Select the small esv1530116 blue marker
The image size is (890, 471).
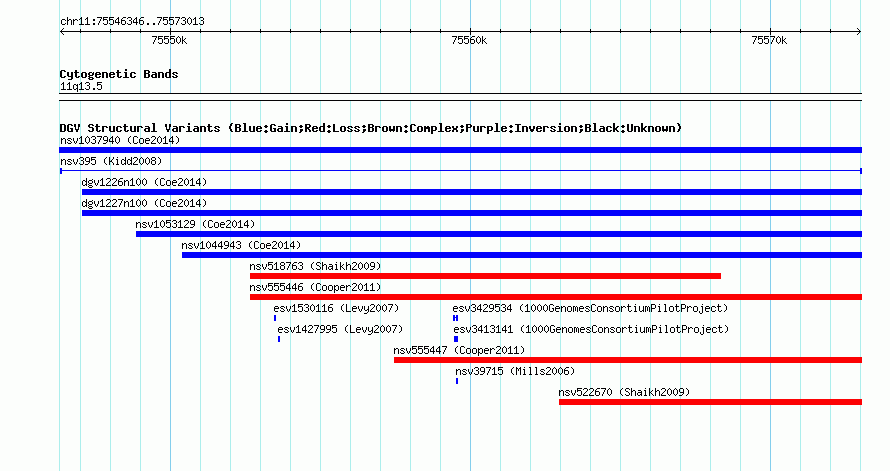click(275, 318)
